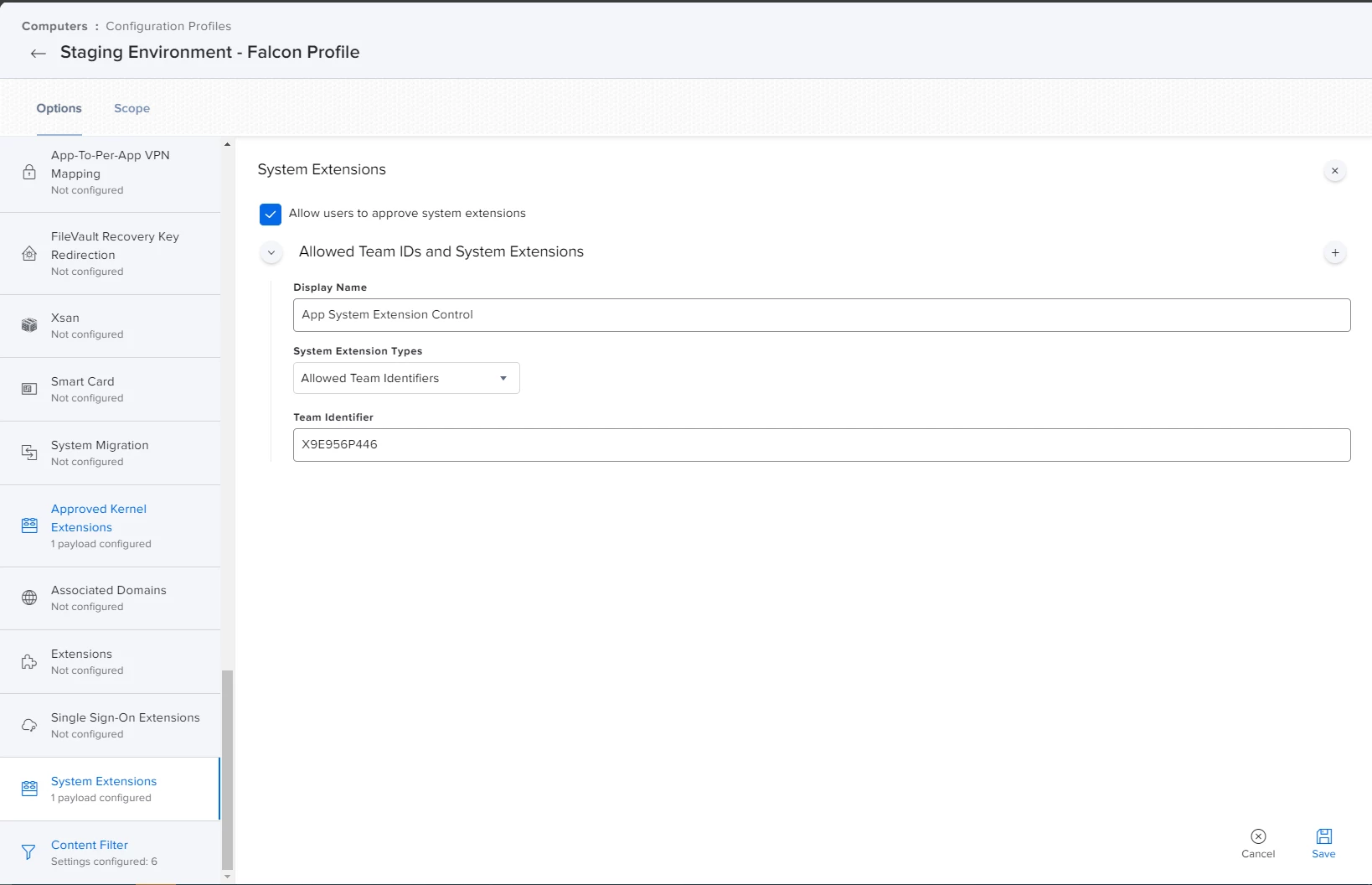
Task: Switch to the Scope tab
Action: click(132, 108)
